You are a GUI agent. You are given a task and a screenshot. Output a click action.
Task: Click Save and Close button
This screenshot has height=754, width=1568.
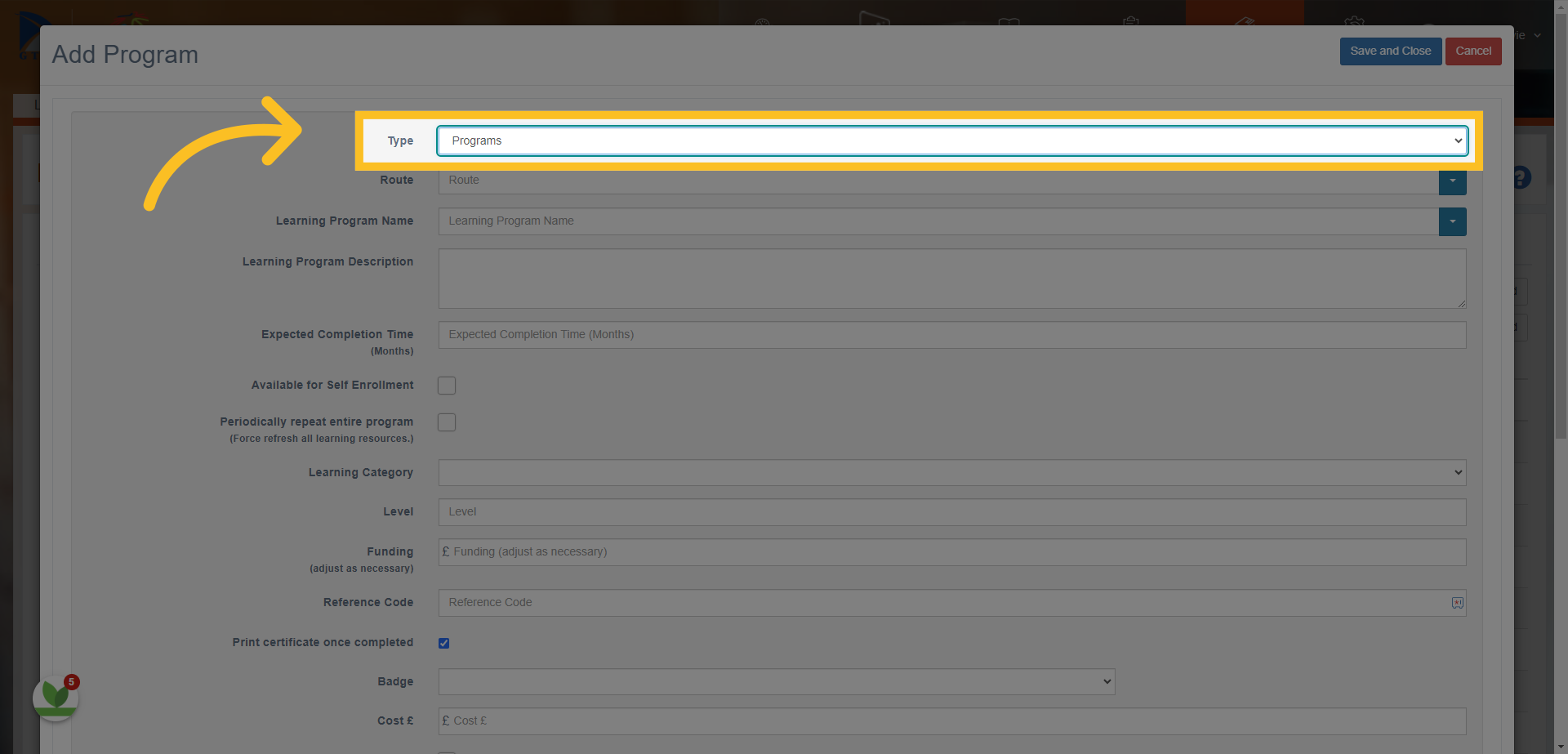[1390, 51]
